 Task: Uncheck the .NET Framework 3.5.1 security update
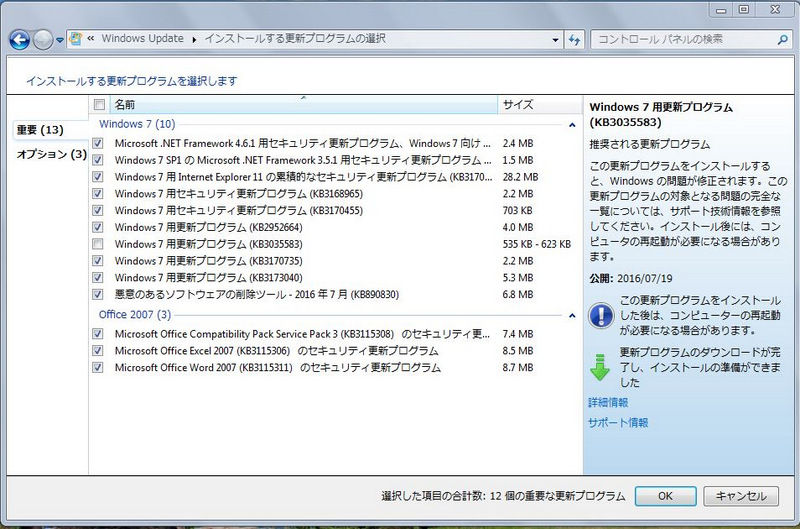pyautogui.click(x=98, y=160)
